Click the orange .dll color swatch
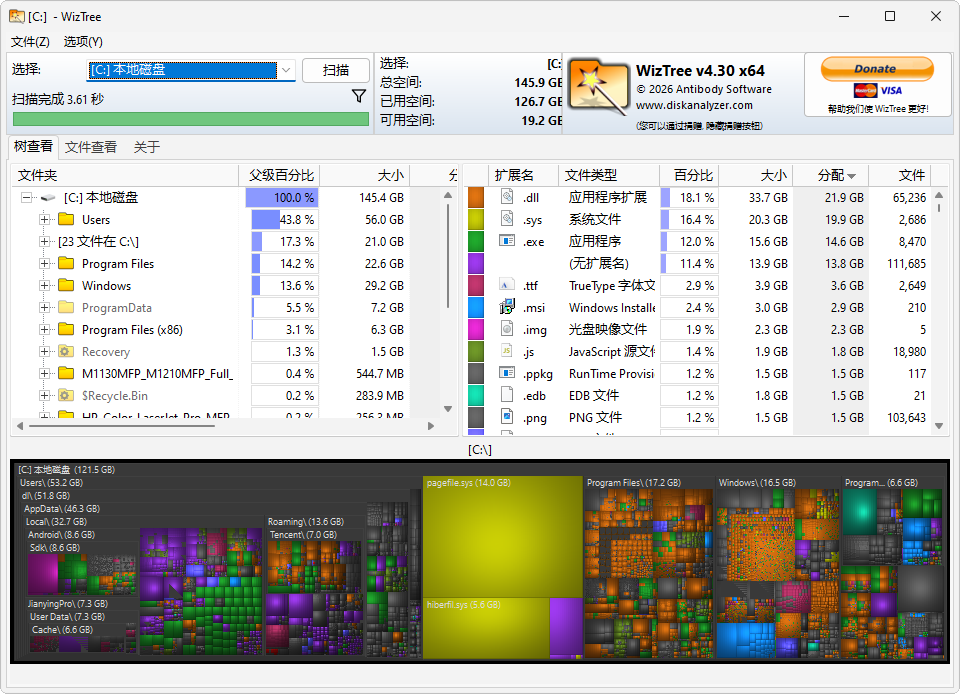This screenshot has width=960, height=694. click(x=476, y=197)
